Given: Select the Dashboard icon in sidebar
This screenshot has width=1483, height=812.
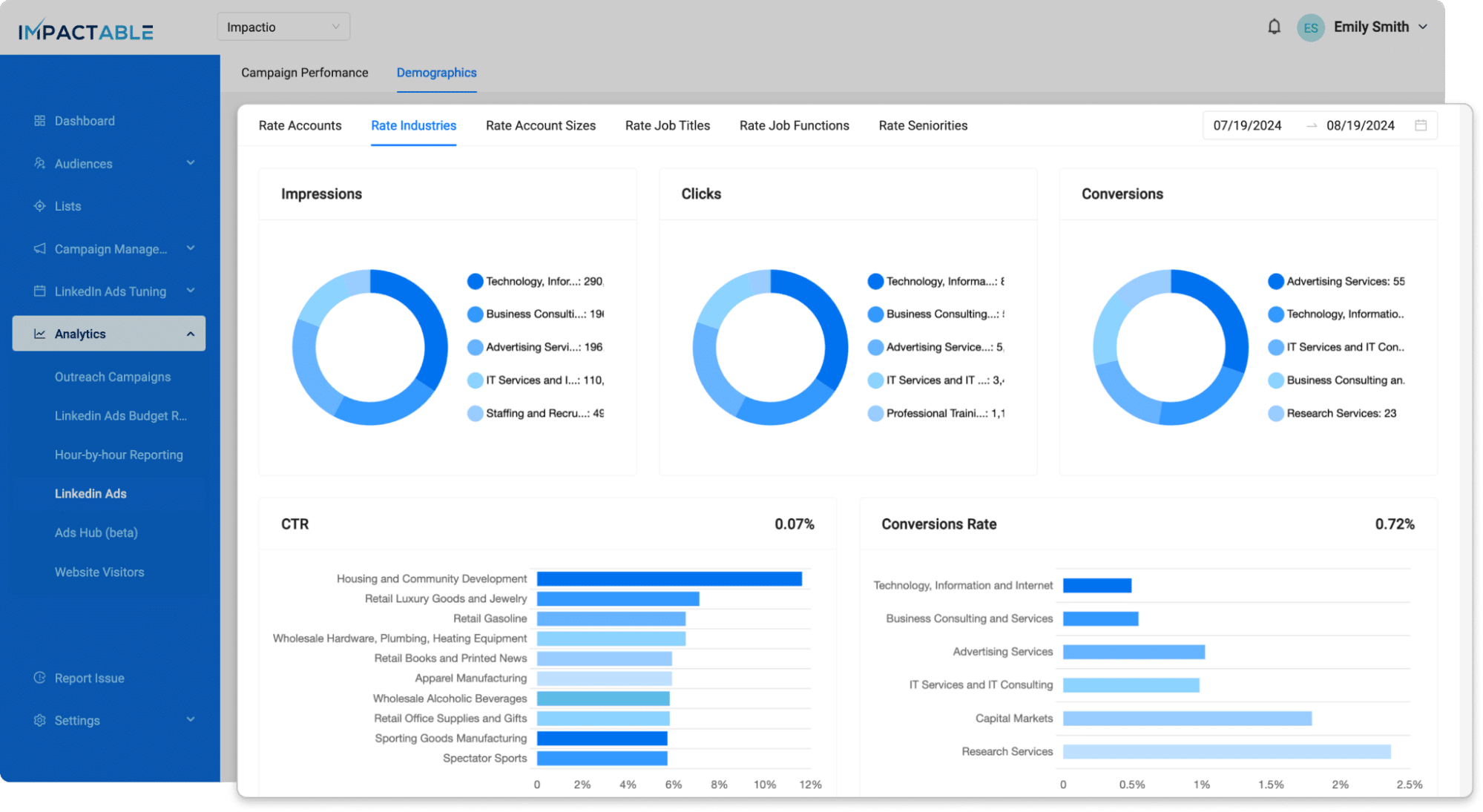Looking at the screenshot, I should (x=39, y=120).
